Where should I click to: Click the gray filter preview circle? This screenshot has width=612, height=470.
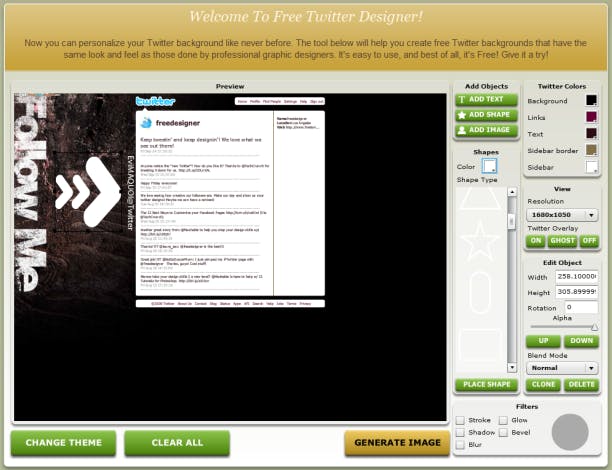[570, 432]
